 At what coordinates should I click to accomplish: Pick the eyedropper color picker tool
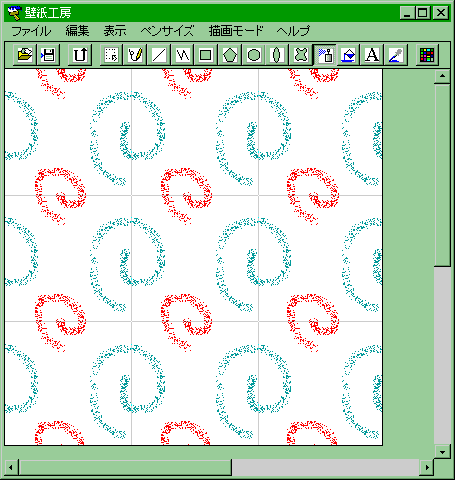(x=396, y=55)
